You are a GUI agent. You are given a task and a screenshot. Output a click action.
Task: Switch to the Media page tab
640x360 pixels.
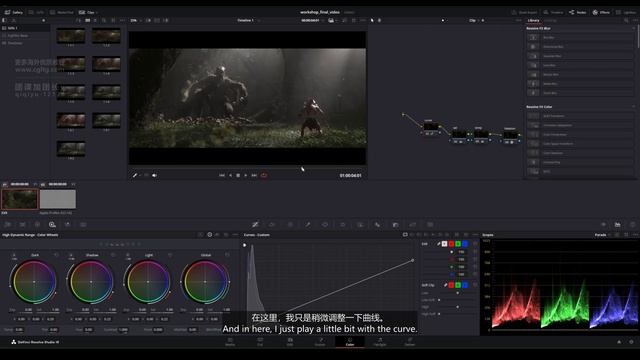coord(230,342)
